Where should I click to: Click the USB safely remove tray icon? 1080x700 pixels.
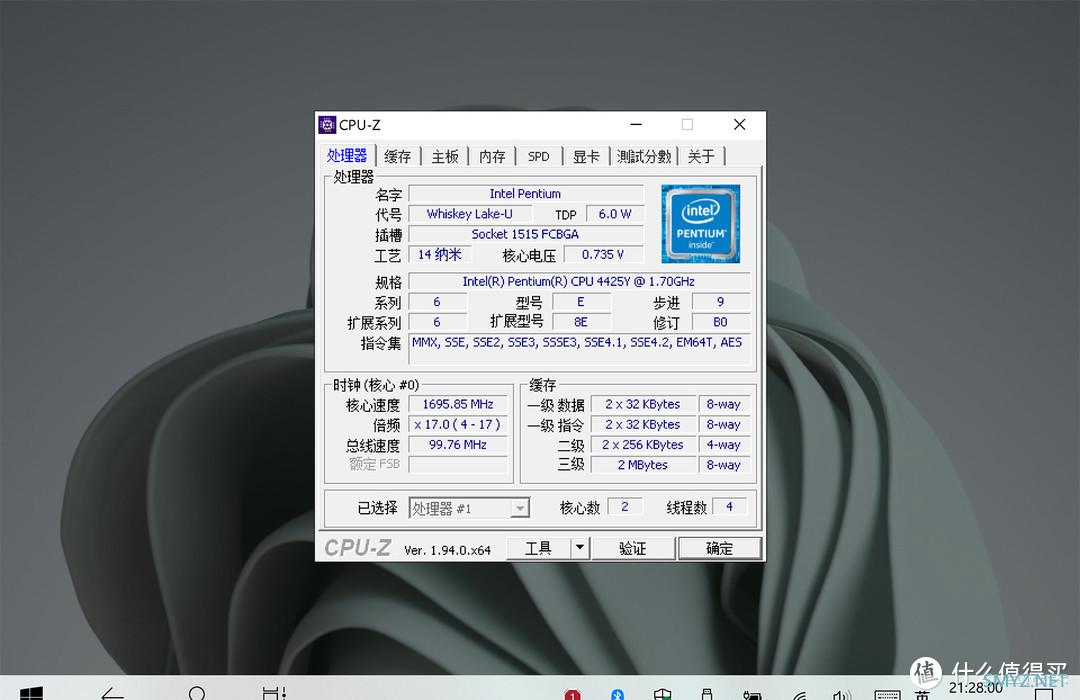(706, 694)
